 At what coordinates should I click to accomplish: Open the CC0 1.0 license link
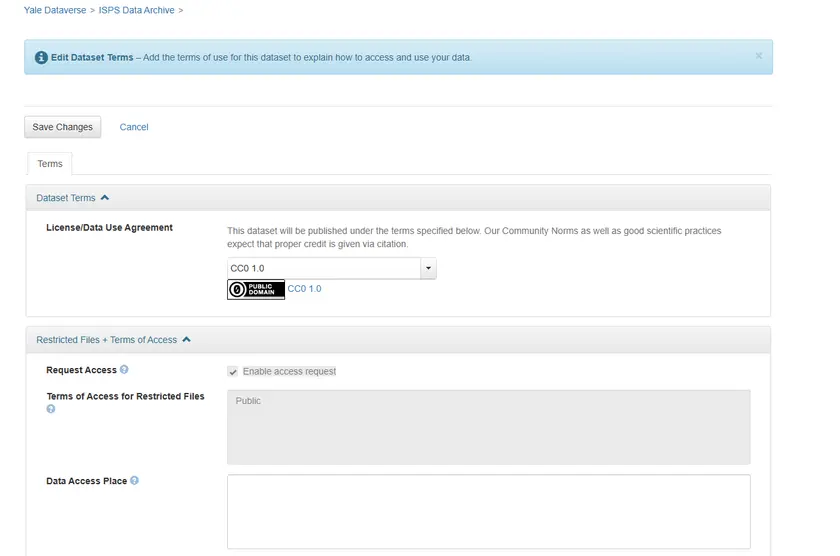click(x=304, y=289)
